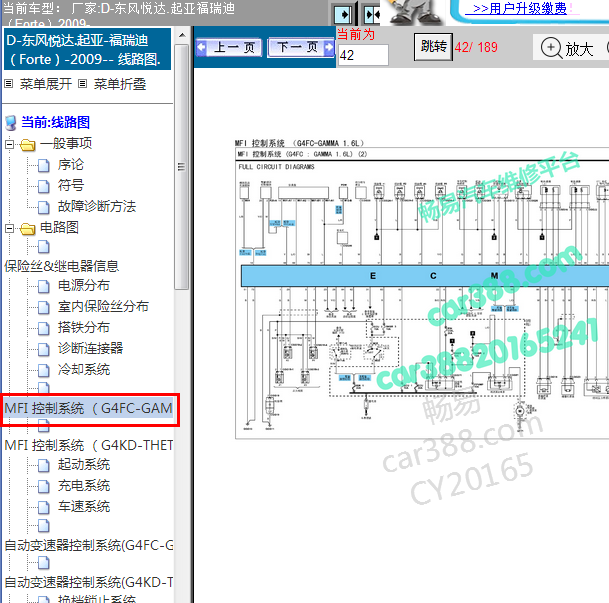609x603 pixels.
Task: Click the 跳转 jump button
Action: 433,47
